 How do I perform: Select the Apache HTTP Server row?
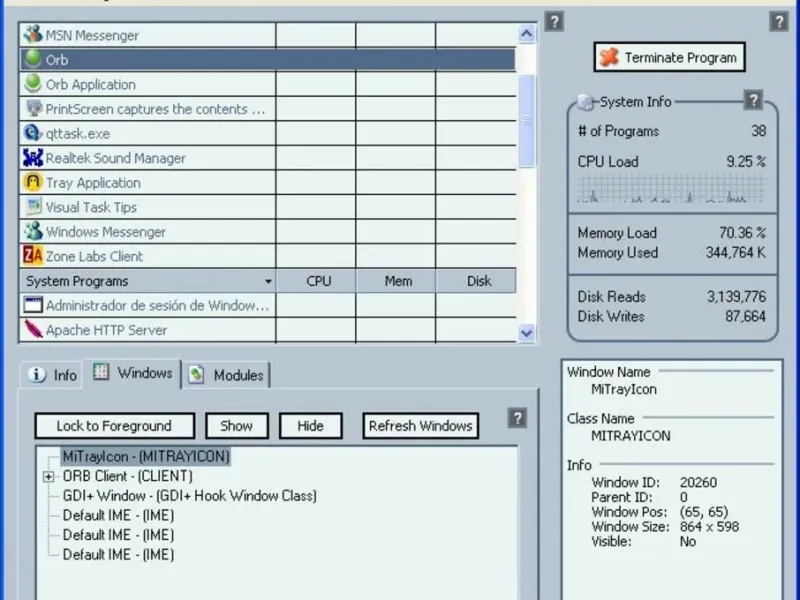tap(268, 330)
